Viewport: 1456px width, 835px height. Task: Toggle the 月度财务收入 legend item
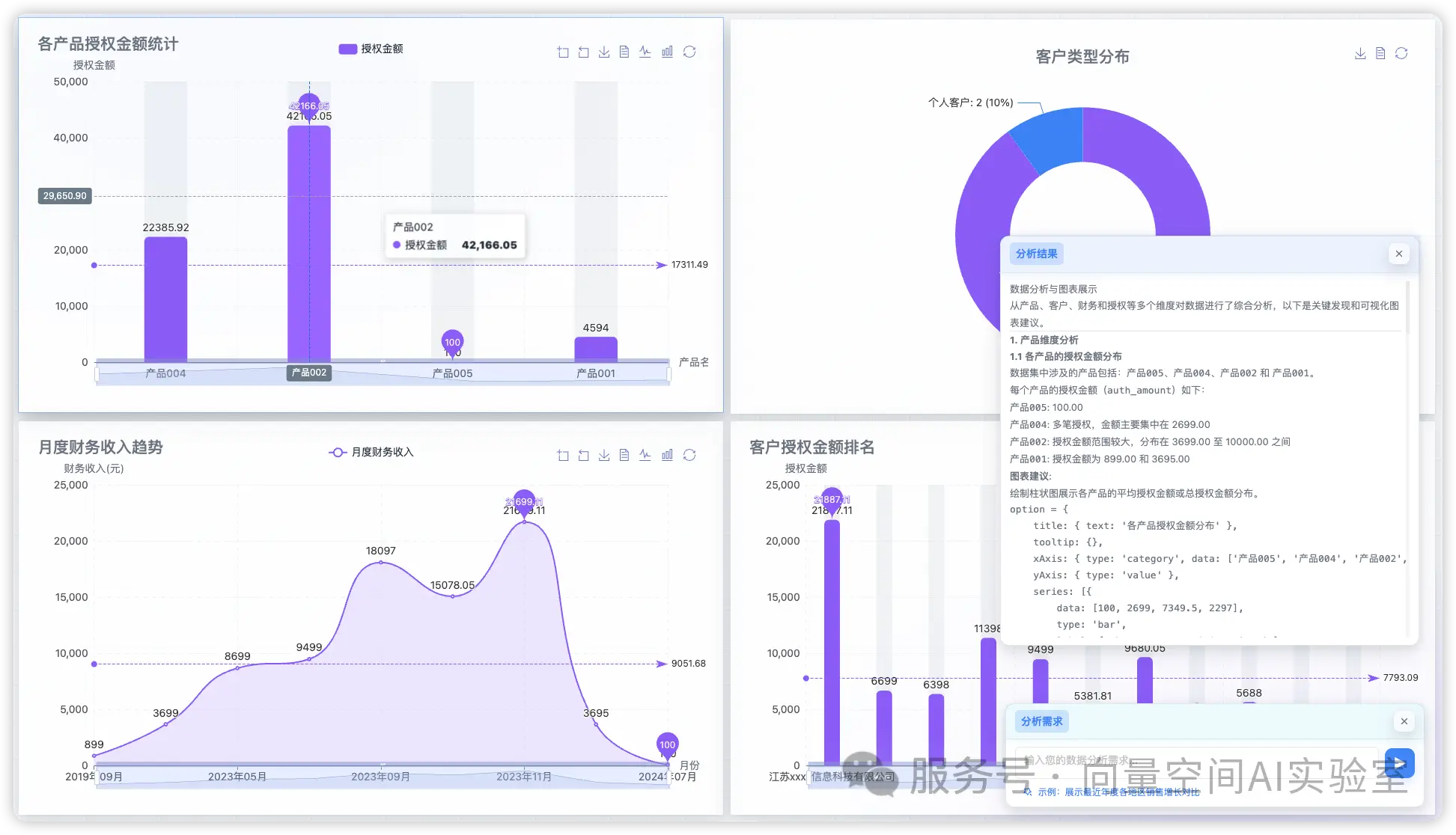[371, 452]
